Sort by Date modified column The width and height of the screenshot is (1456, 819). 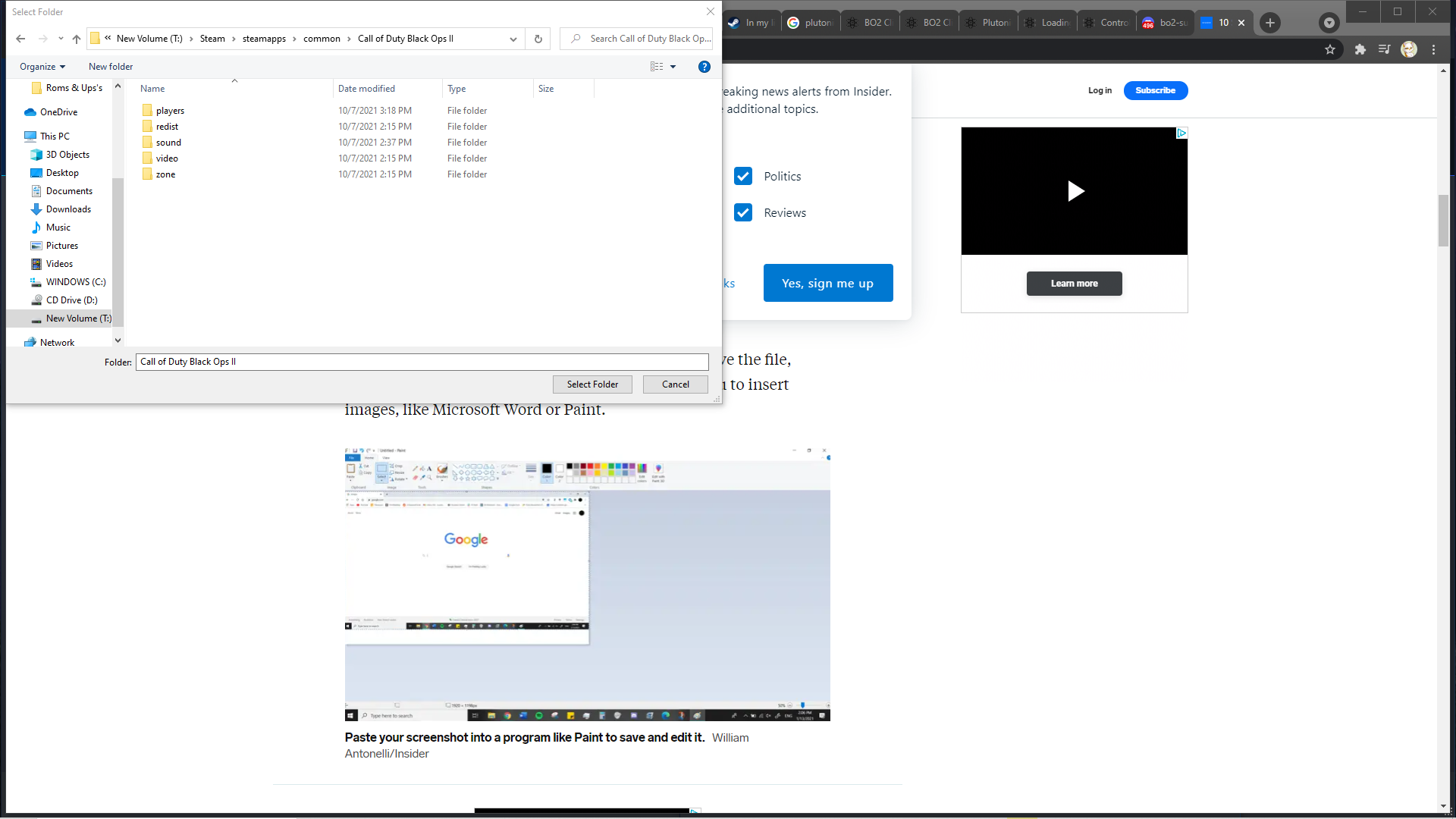[x=366, y=89]
